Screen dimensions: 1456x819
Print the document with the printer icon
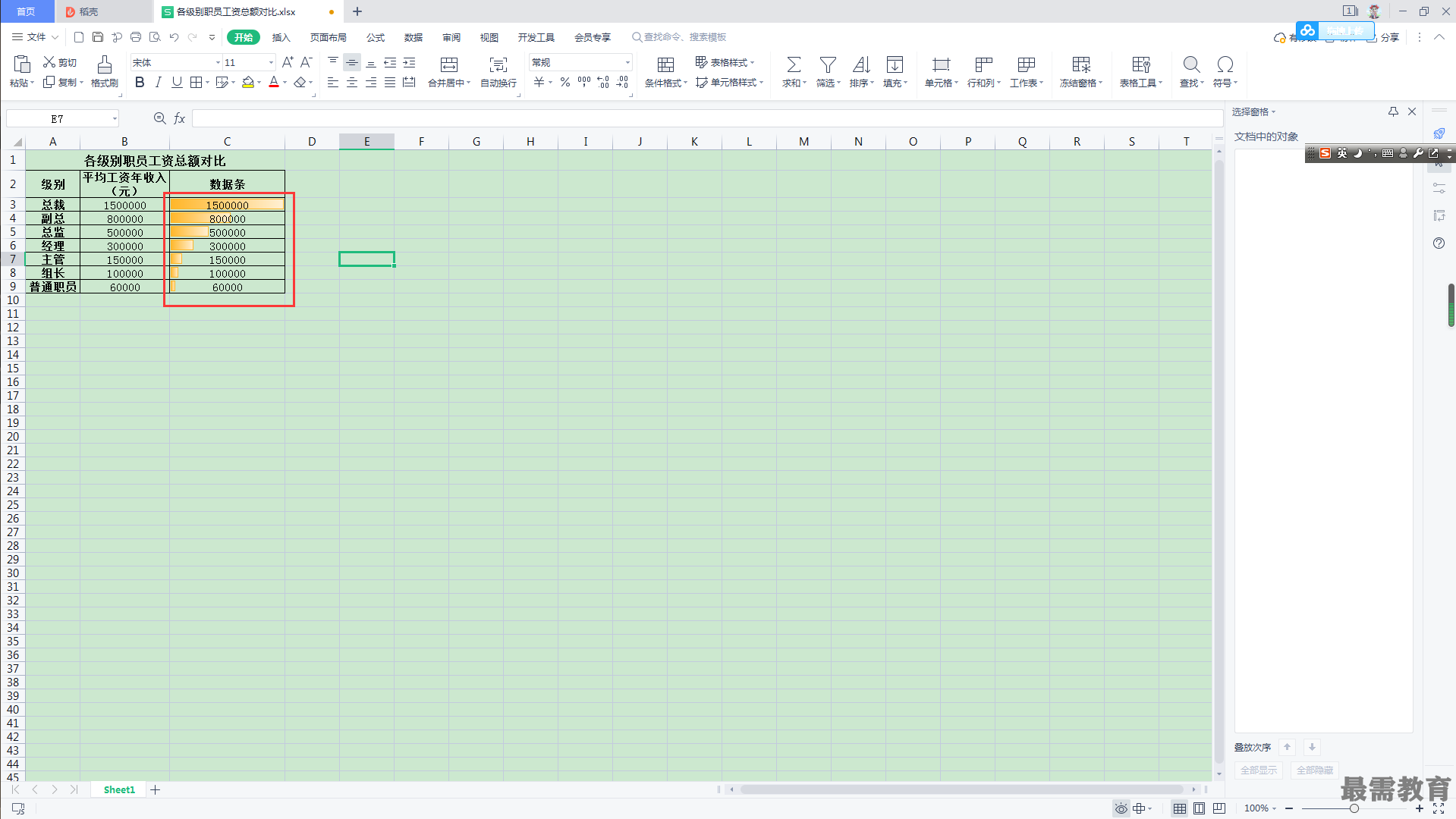(x=136, y=37)
